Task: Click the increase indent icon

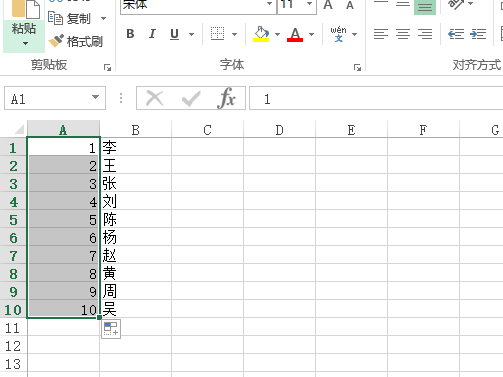Action: [x=478, y=34]
